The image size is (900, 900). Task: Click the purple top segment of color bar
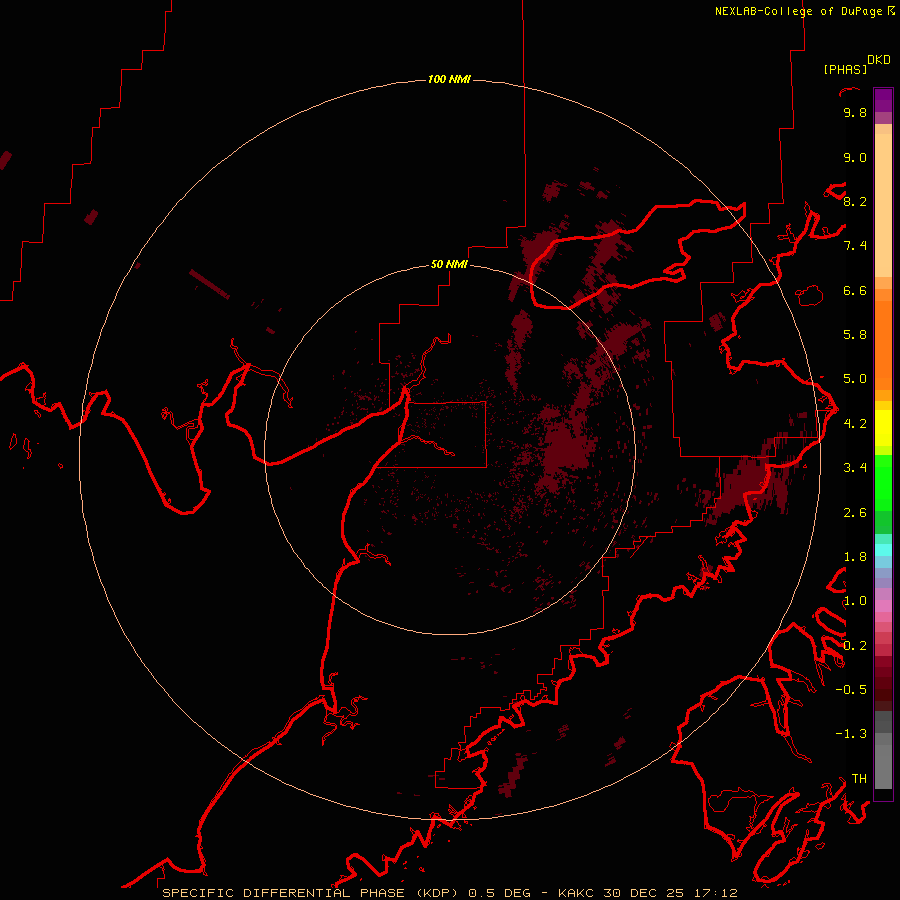point(883,100)
